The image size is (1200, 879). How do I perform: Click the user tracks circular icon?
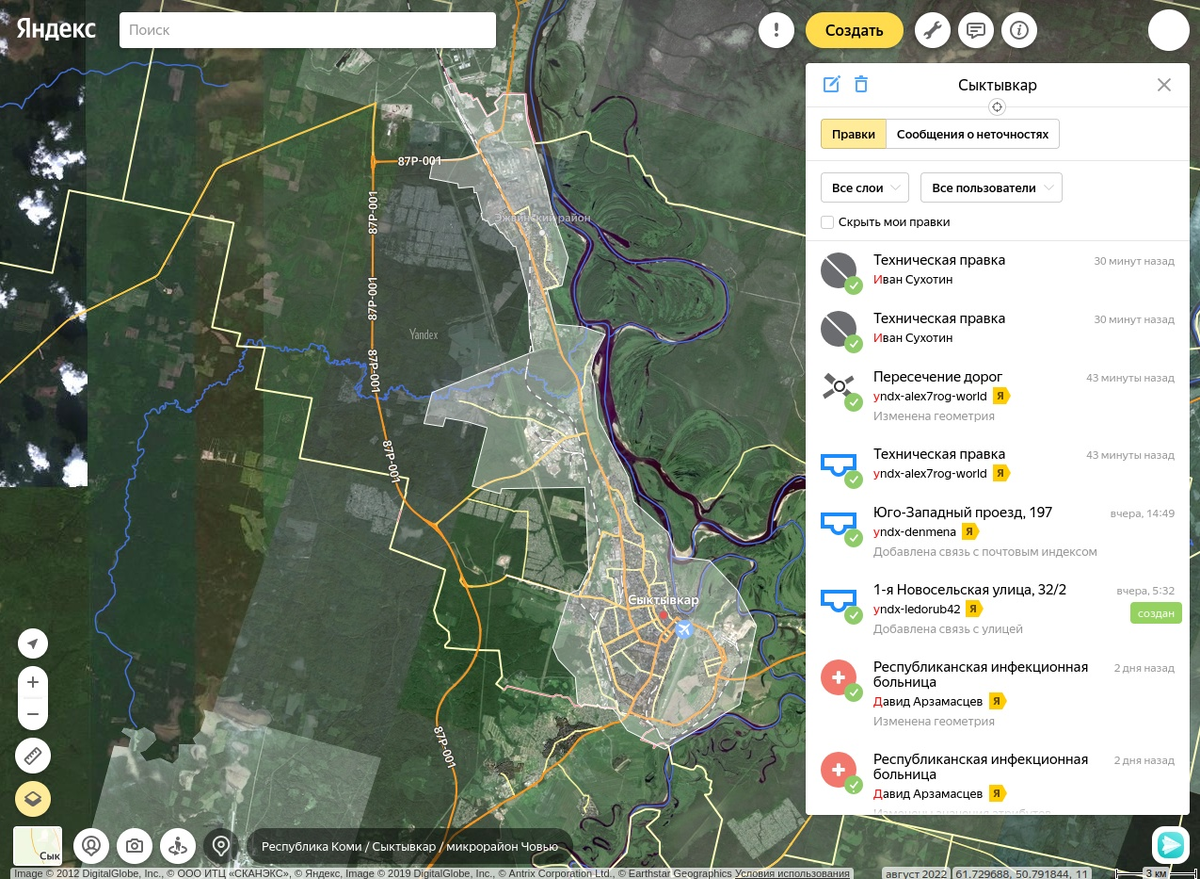point(91,846)
